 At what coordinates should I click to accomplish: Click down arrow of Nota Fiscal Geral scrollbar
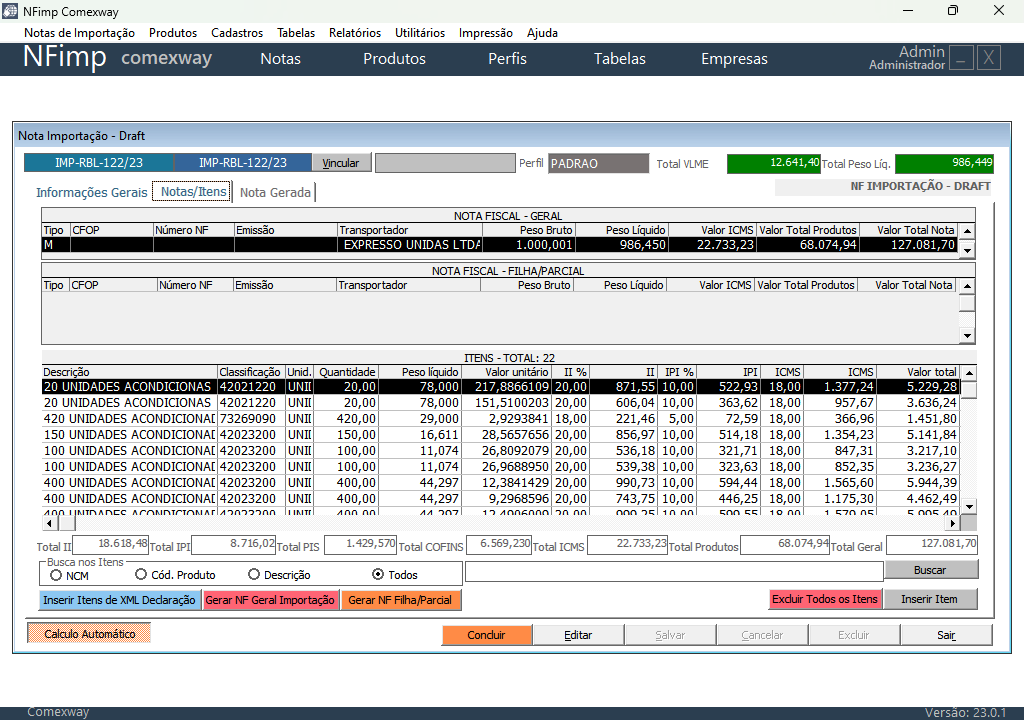point(967,251)
